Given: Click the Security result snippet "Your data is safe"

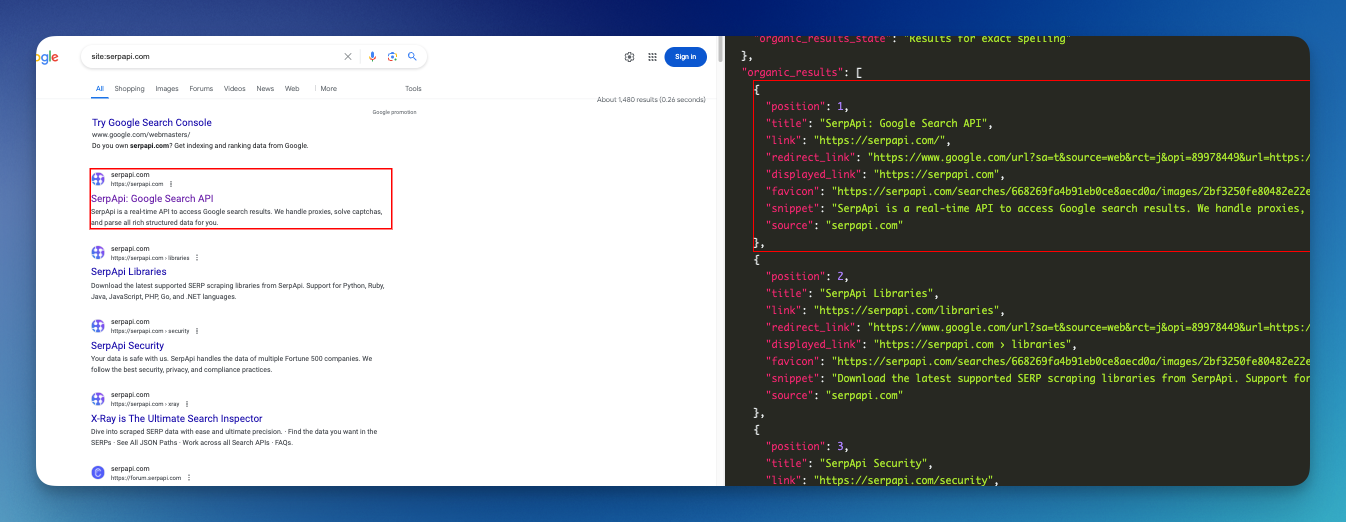Looking at the screenshot, I should click(x=231, y=364).
